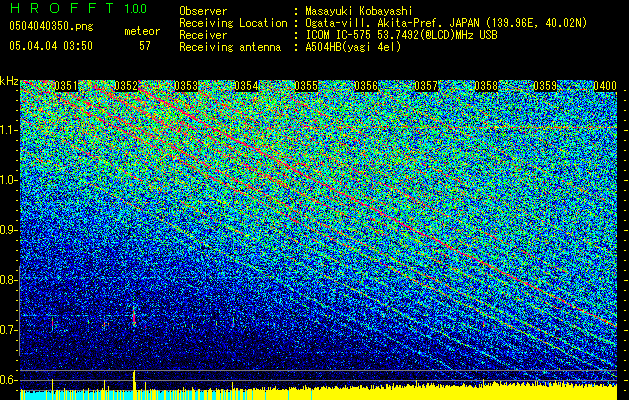Viewport: 629px width, 400px height.
Task: Click the meteor label
Action: pos(142,31)
